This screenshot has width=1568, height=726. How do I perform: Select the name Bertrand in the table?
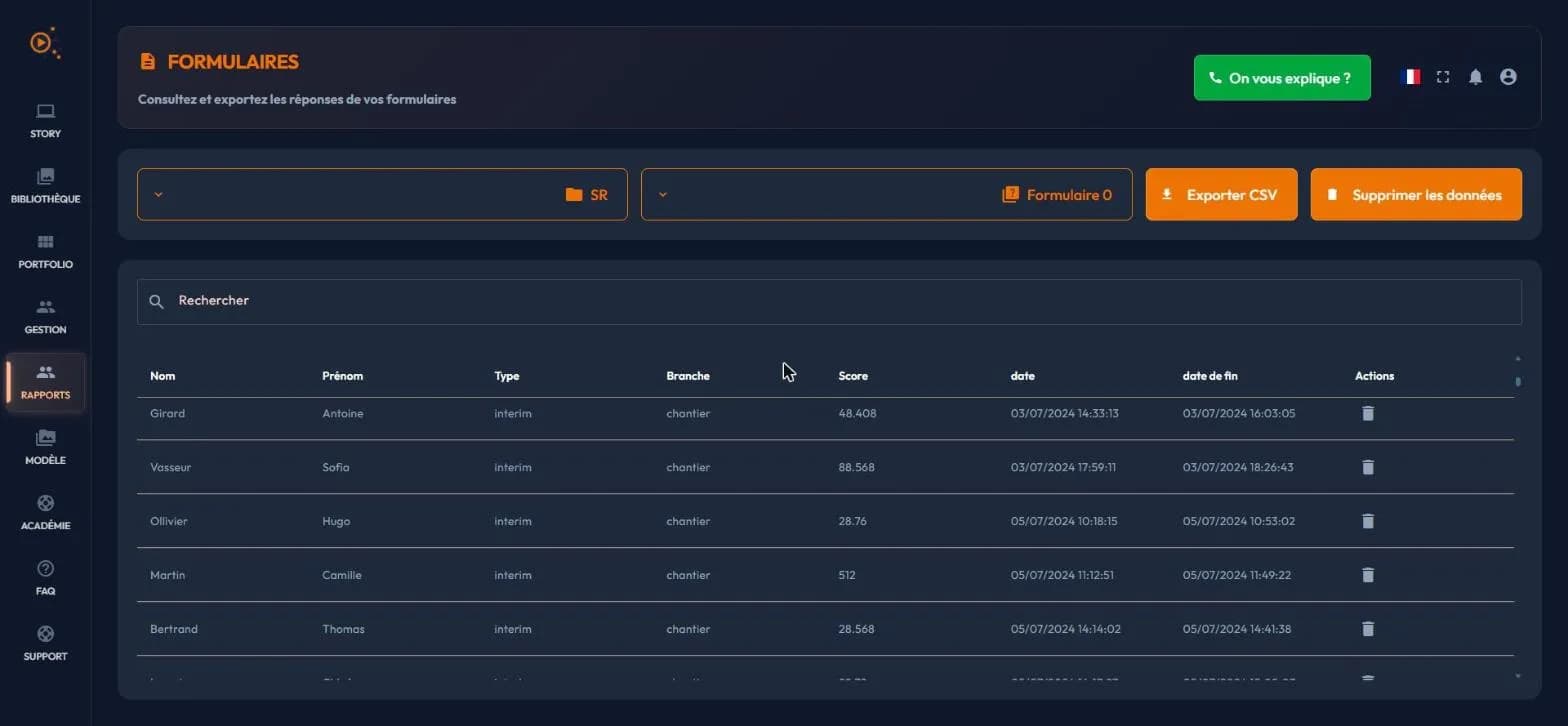(174, 629)
